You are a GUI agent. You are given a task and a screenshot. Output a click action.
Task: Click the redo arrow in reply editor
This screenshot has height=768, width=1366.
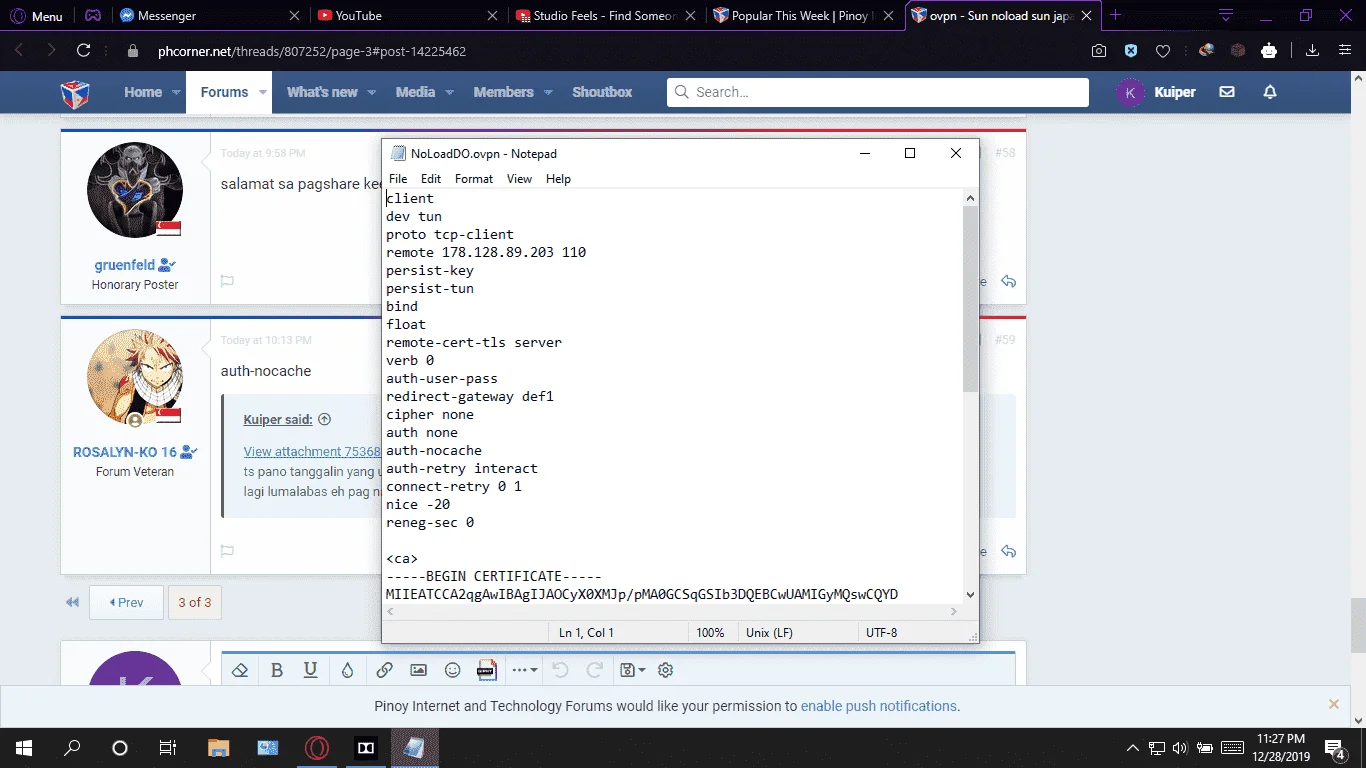594,670
